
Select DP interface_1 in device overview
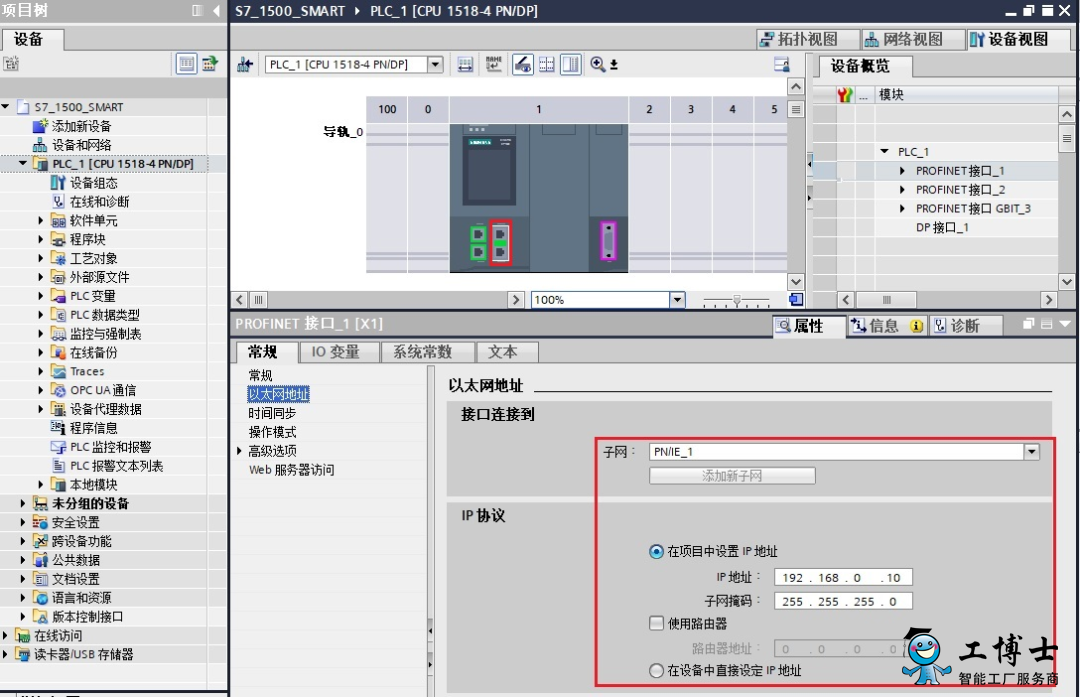click(x=942, y=227)
